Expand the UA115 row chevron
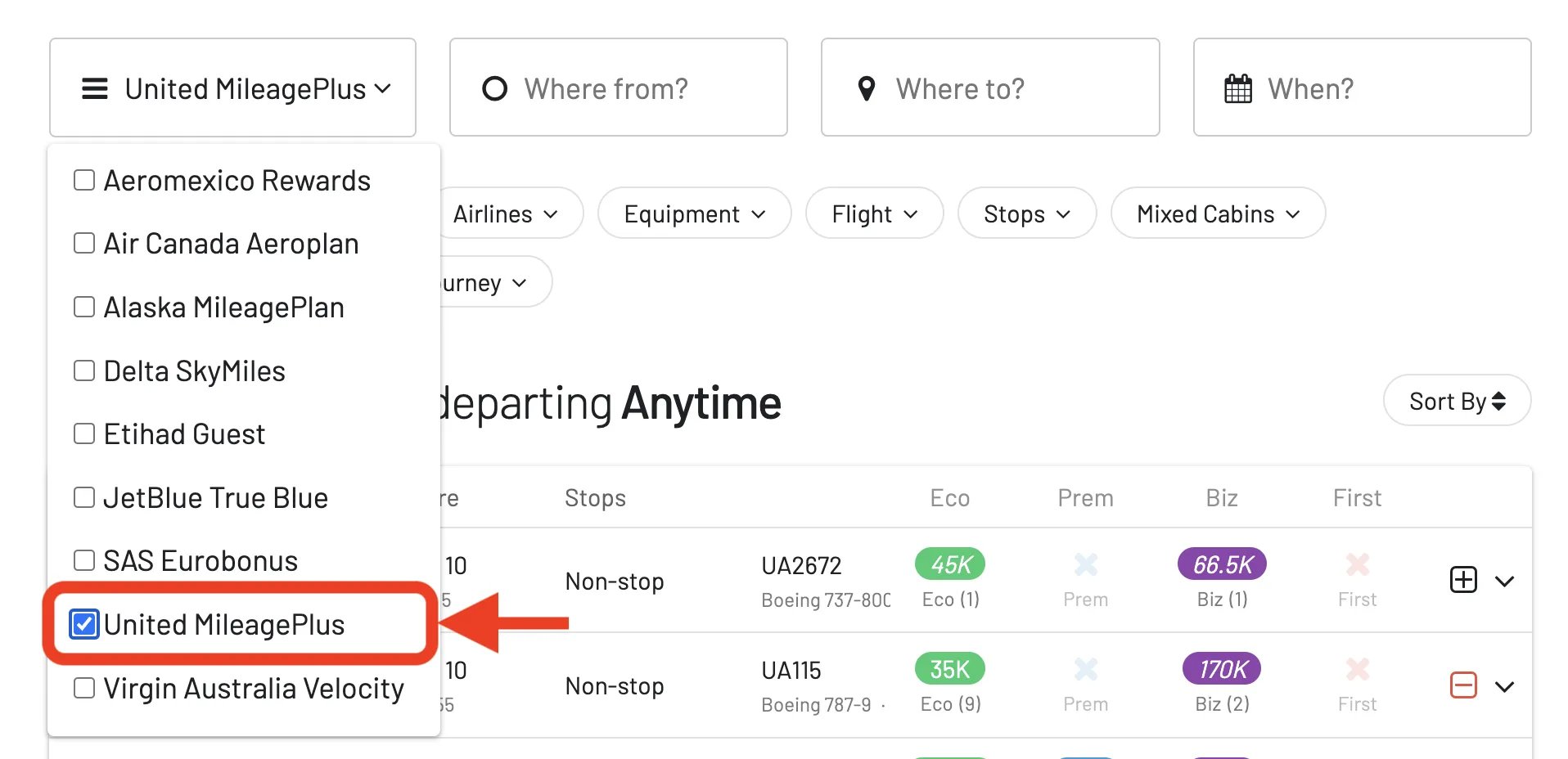The height and width of the screenshot is (759, 1568). point(1504,686)
